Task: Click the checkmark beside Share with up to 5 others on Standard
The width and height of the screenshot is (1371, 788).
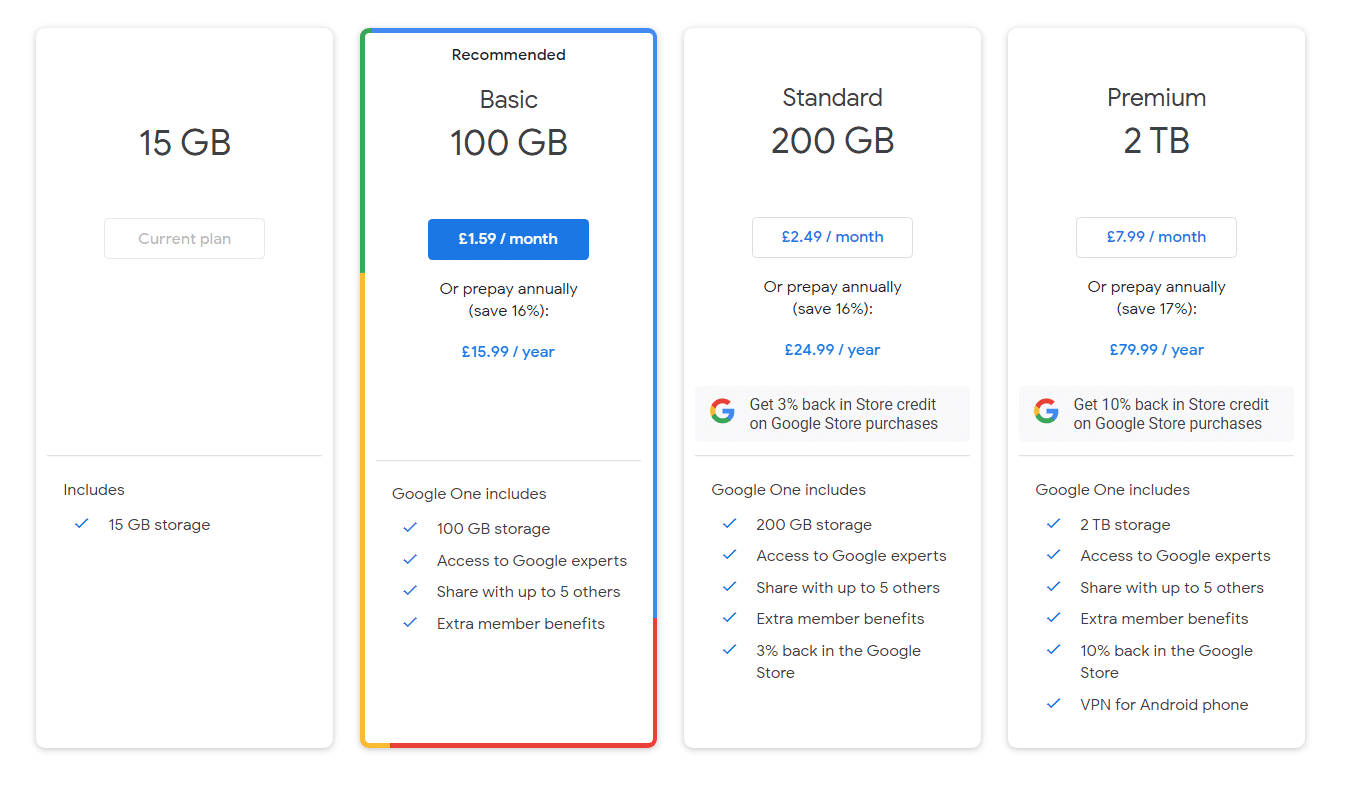Action: pos(729,587)
